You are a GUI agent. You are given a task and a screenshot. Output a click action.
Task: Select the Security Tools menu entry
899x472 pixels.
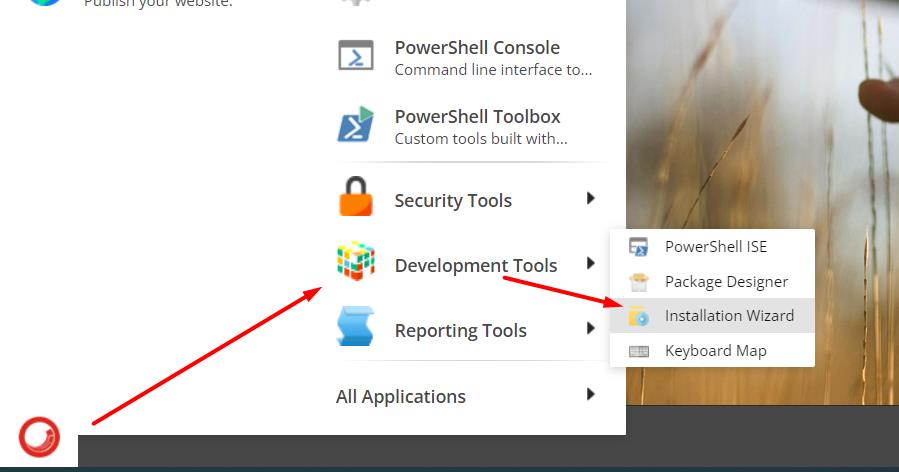coord(453,201)
